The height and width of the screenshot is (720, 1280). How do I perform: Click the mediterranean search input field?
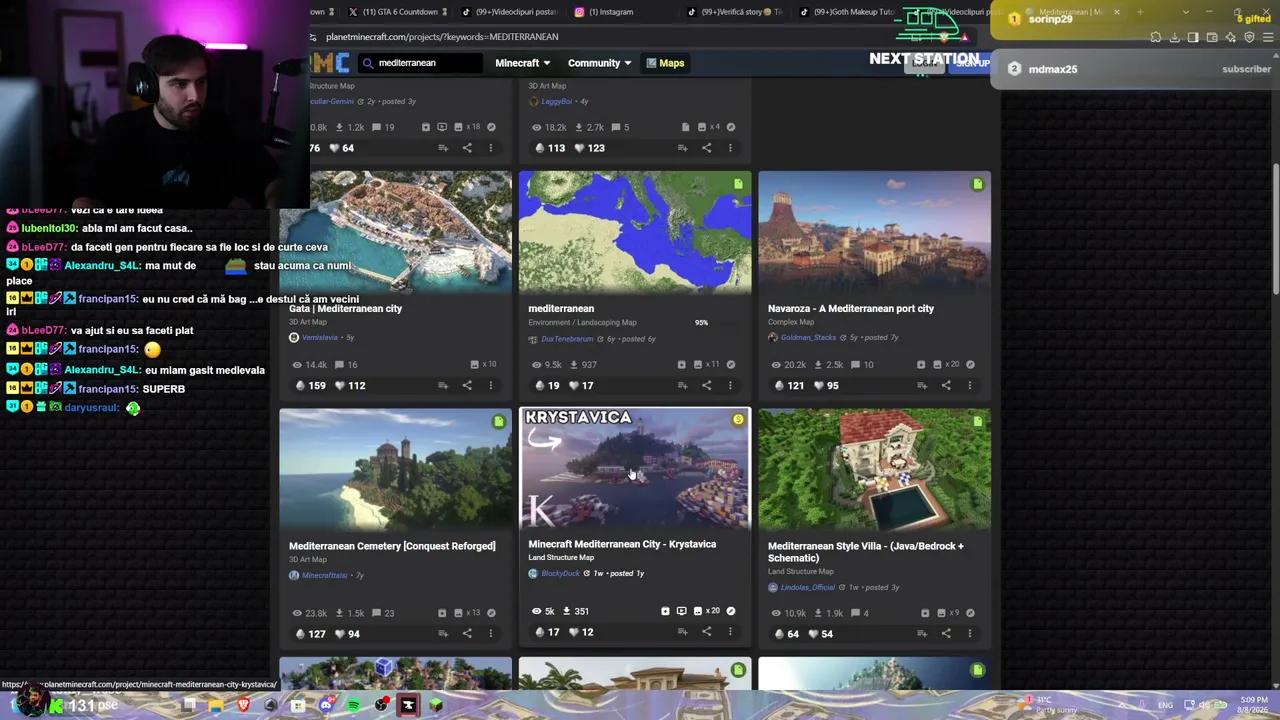click(420, 63)
